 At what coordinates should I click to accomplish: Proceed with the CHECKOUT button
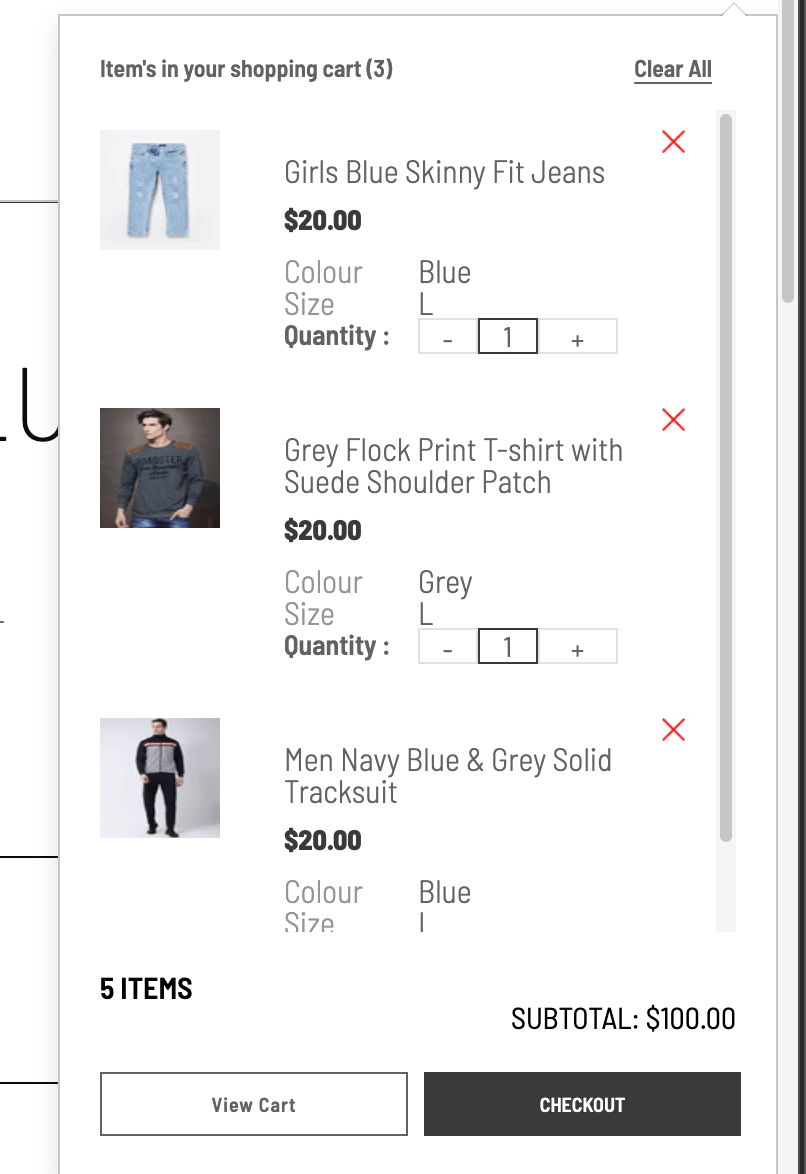[582, 1105]
